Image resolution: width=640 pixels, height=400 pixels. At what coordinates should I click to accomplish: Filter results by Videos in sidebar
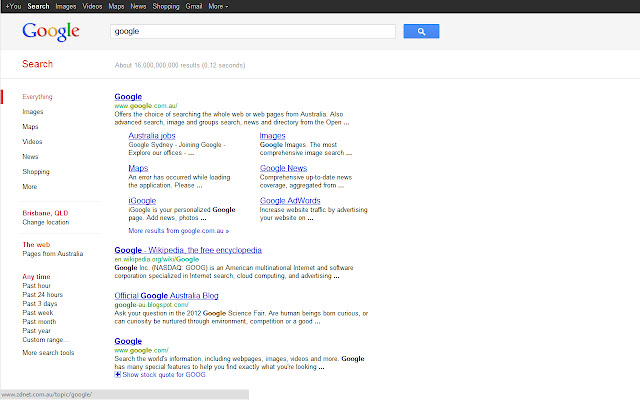(x=32, y=142)
